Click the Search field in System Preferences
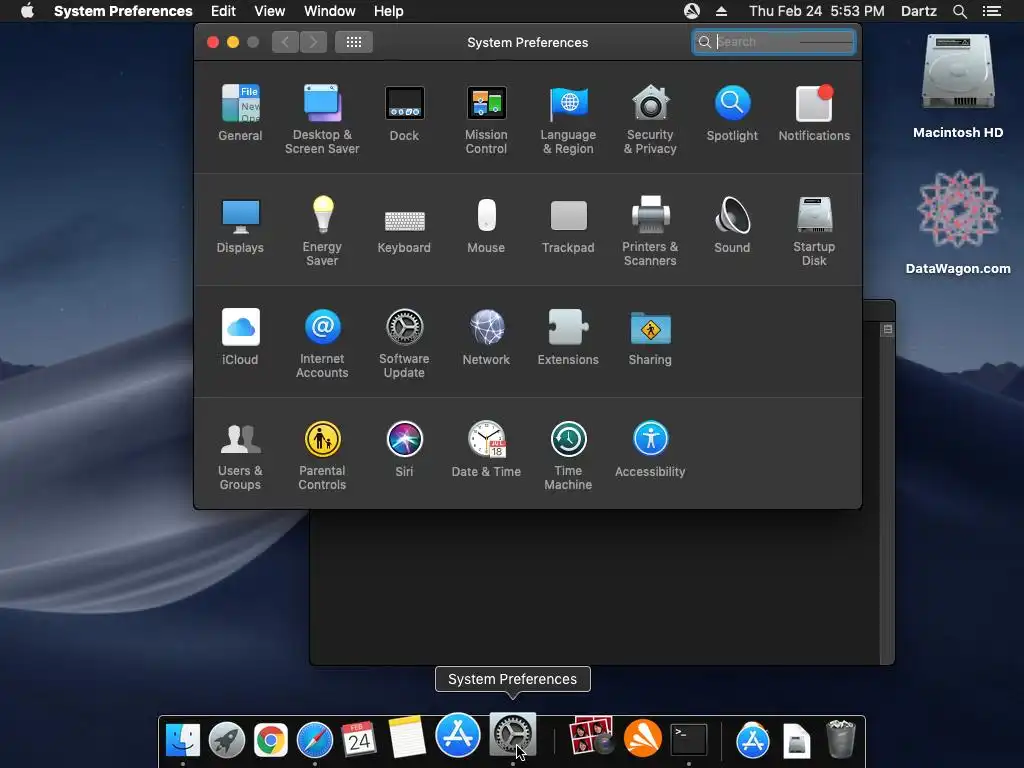Image resolution: width=1024 pixels, height=768 pixels. point(774,42)
